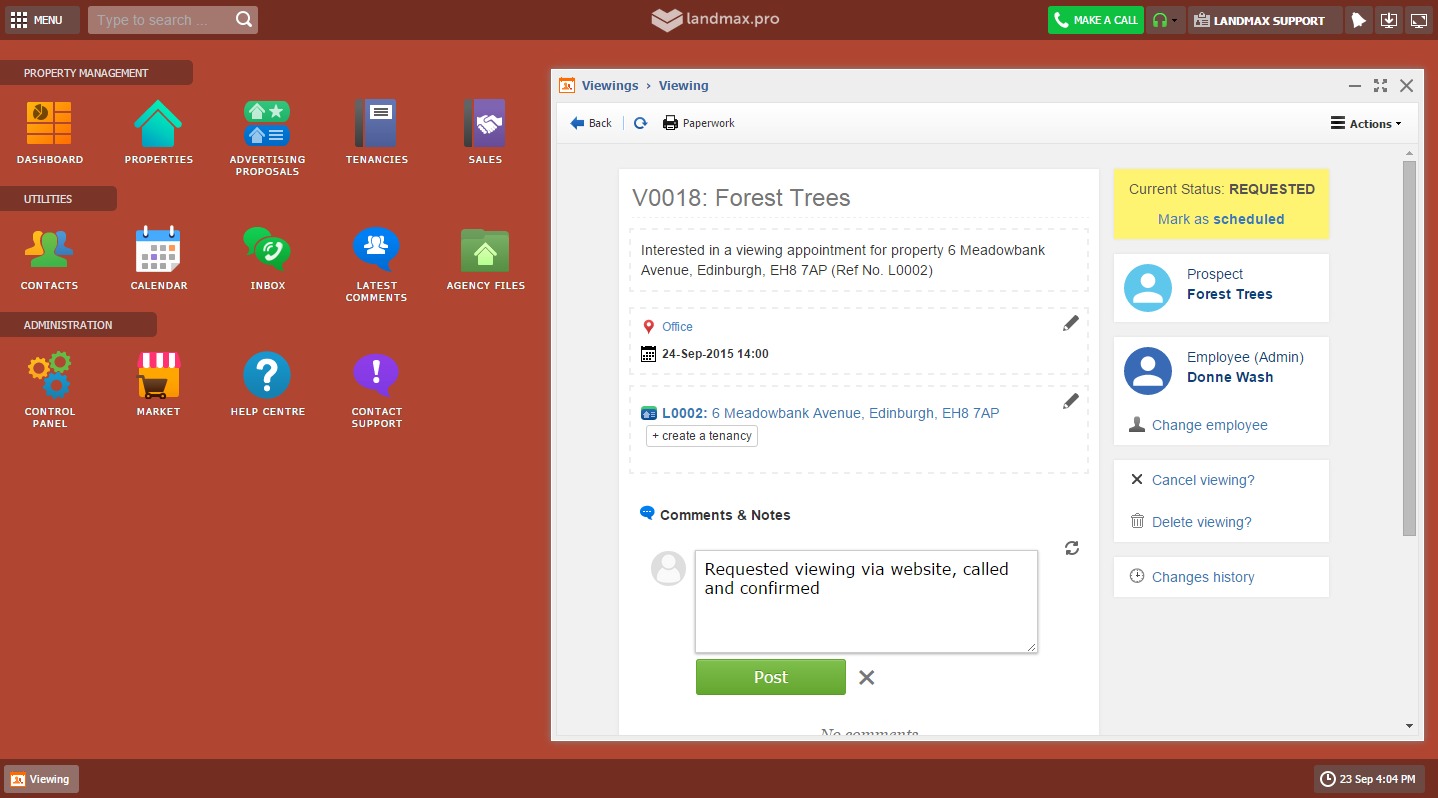Image resolution: width=1438 pixels, height=798 pixels.
Task: Open the Market shop icon
Action: click(158, 376)
